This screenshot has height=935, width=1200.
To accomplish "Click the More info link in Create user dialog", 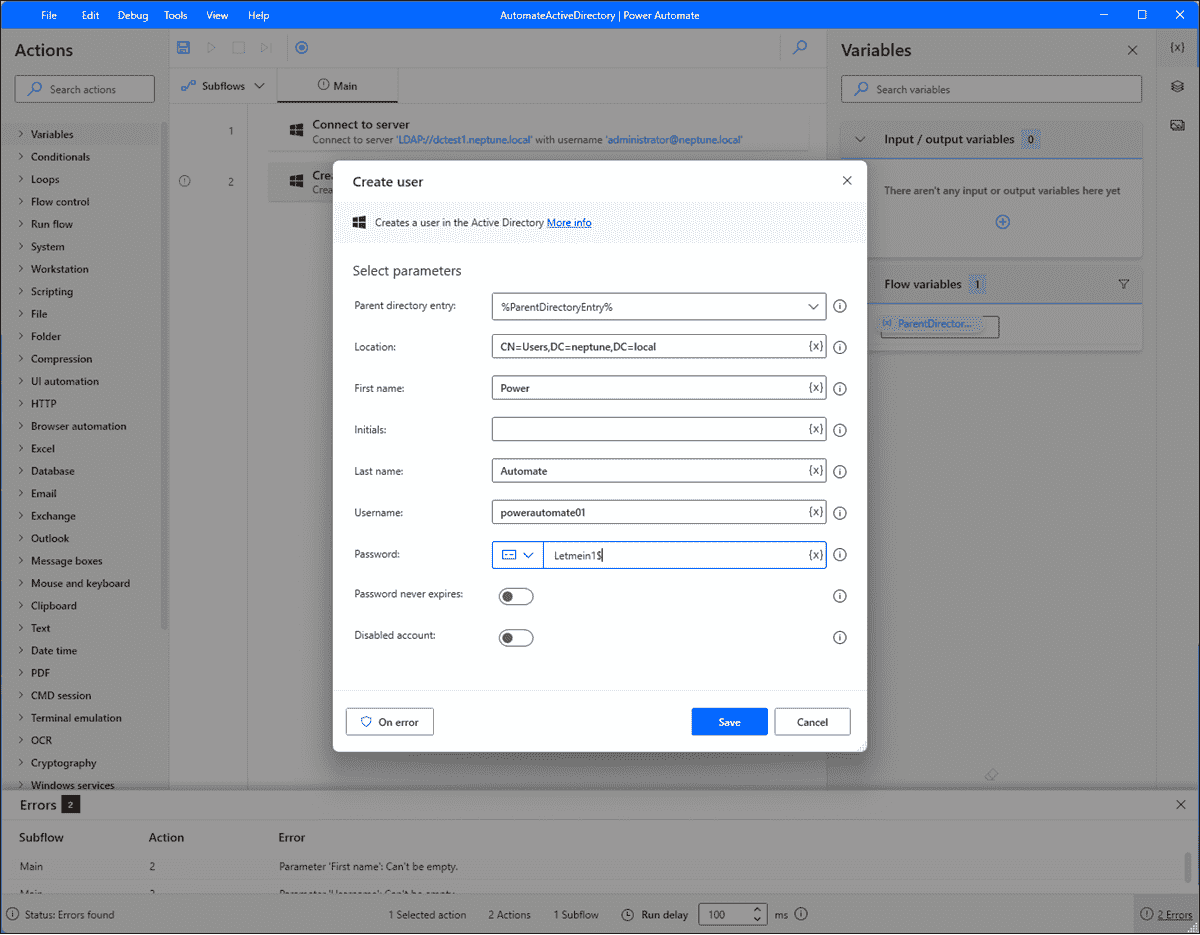I will 569,222.
